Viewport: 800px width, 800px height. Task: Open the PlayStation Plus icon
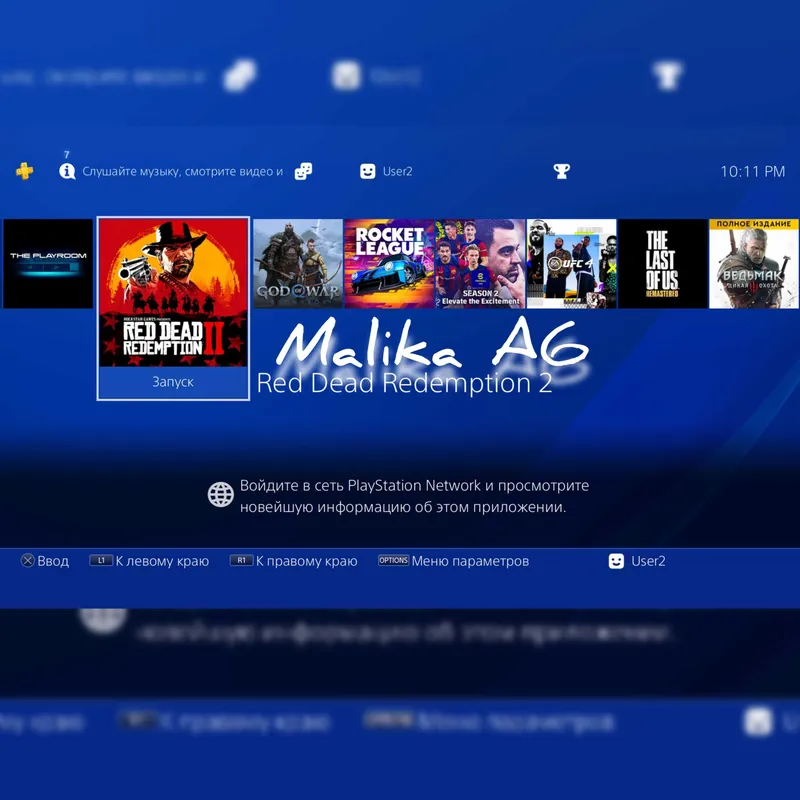point(24,171)
